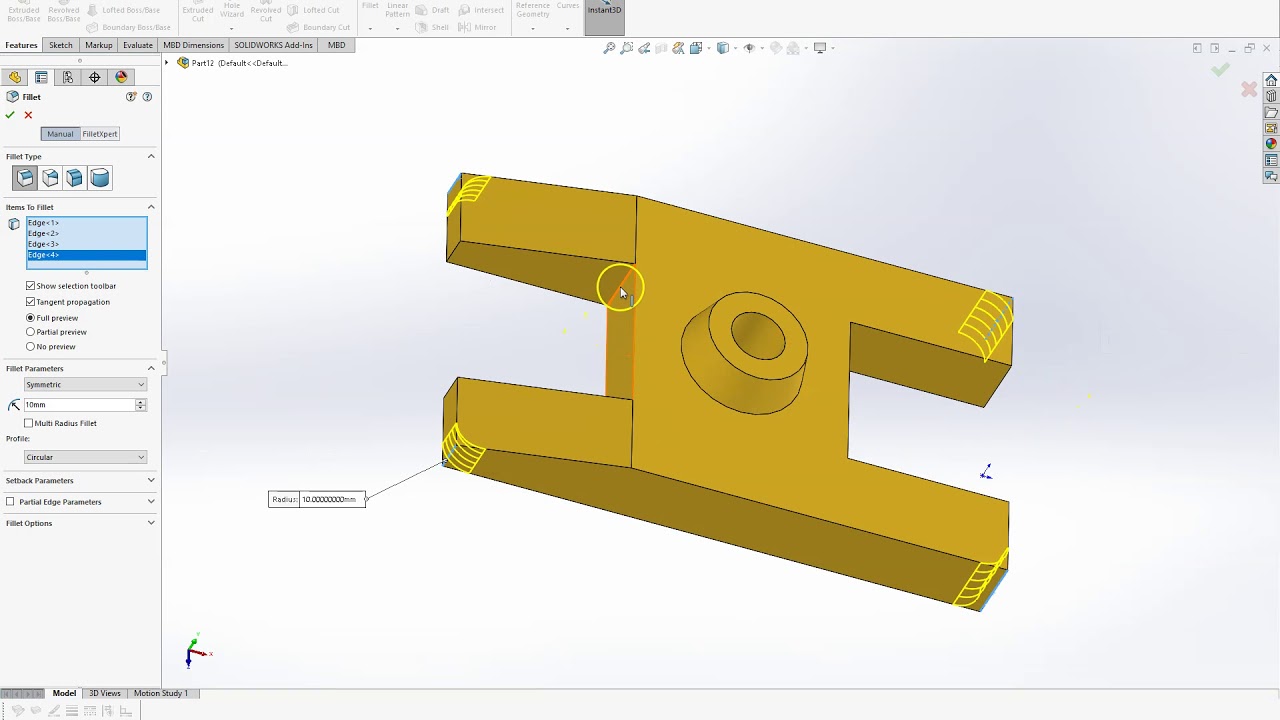Select the Full Round Fillet type icon
This screenshot has height=720, width=1280.
(100, 178)
